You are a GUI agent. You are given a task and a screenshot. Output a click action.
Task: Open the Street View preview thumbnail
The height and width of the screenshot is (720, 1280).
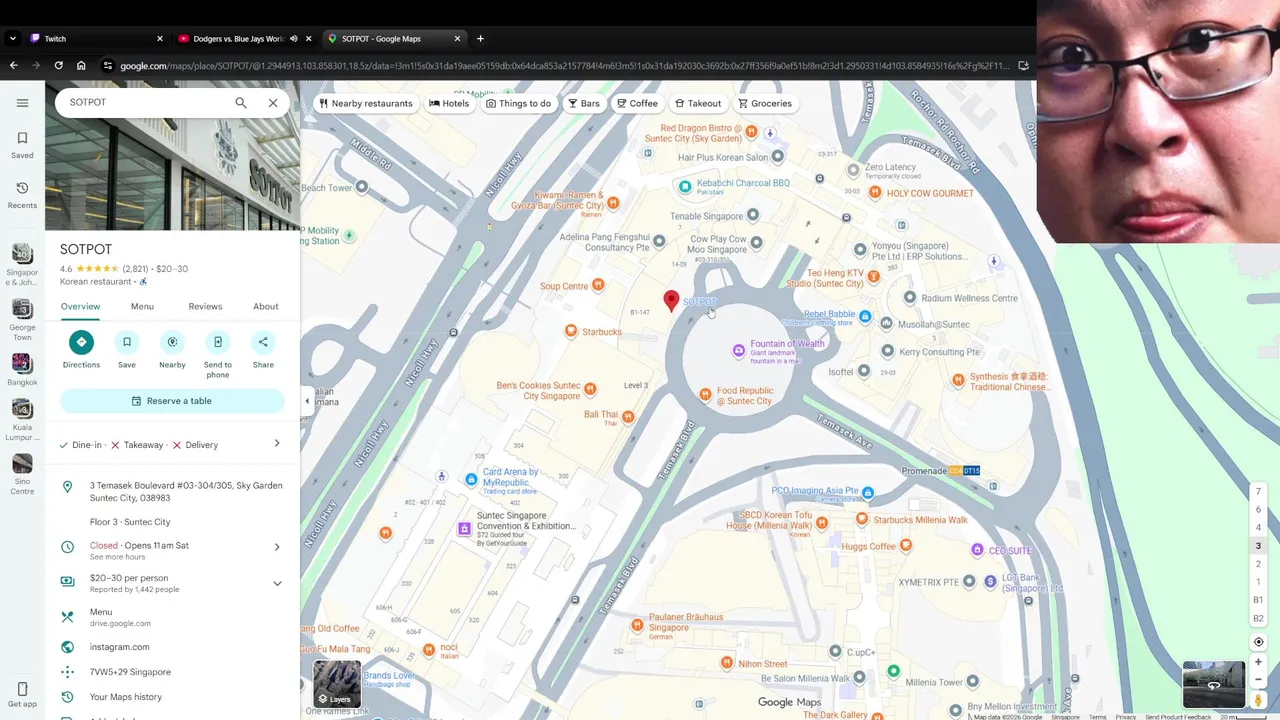click(1214, 685)
